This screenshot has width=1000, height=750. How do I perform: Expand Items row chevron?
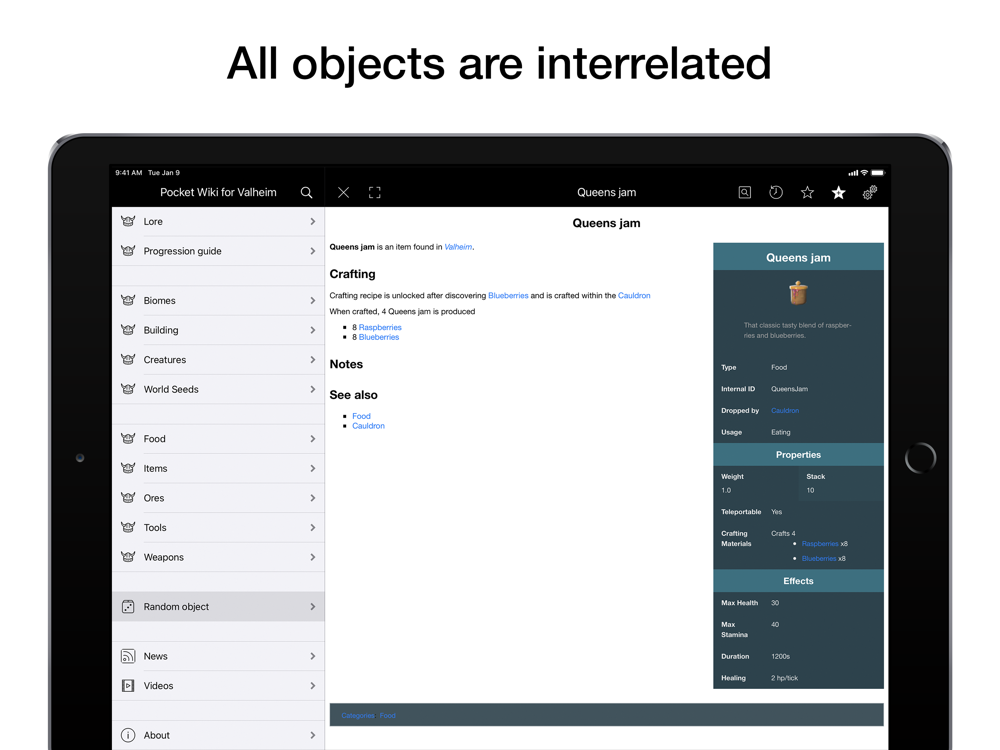pos(312,468)
